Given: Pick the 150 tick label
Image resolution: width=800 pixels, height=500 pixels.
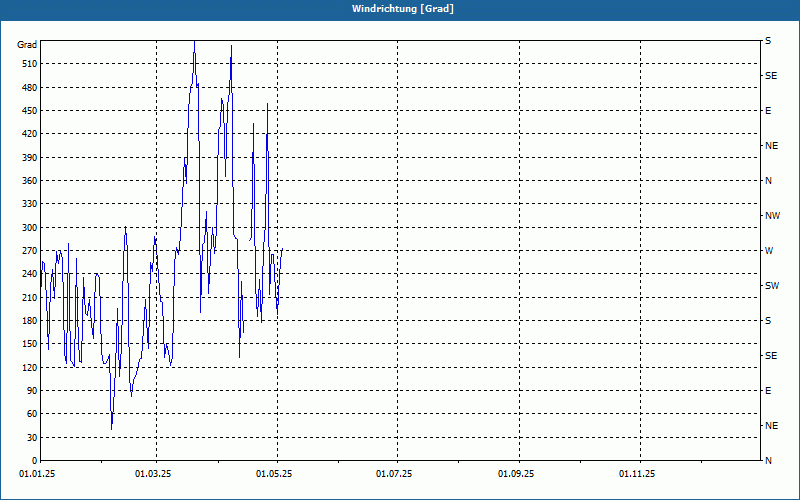Looking at the screenshot, I should pyautogui.click(x=30, y=343).
